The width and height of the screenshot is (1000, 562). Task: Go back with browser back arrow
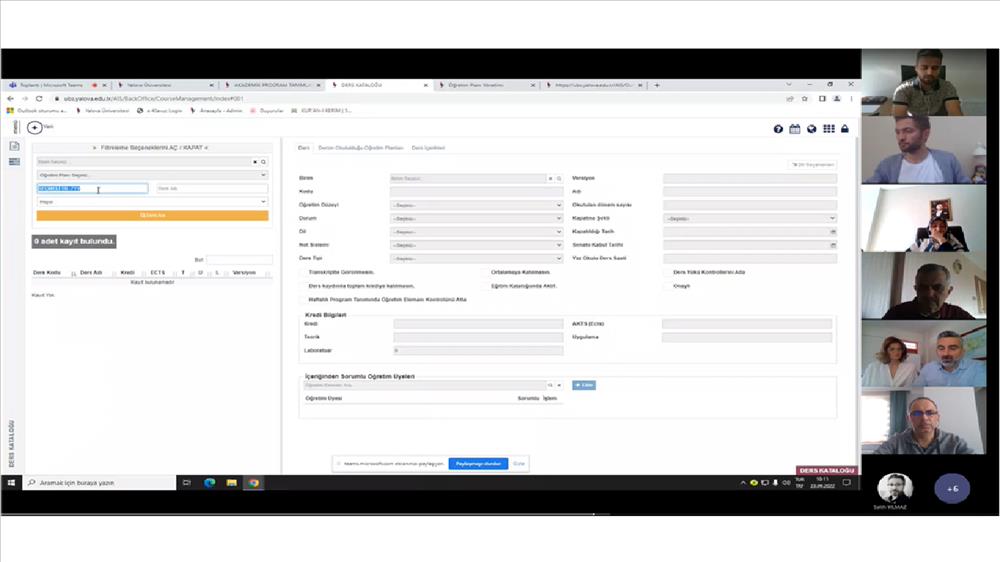[x=10, y=98]
